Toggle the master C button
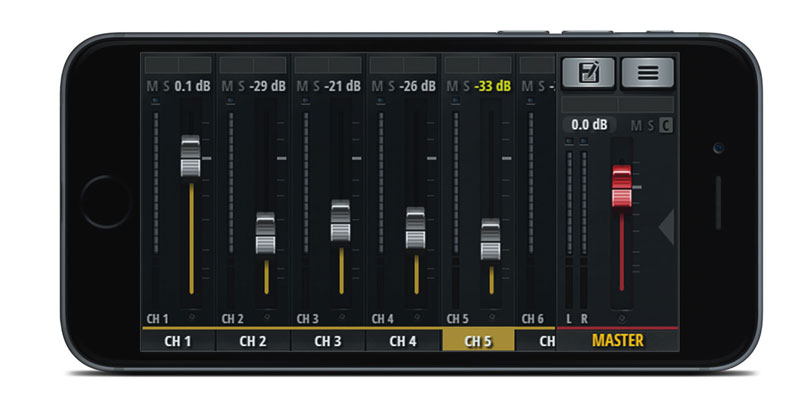Screen dimensions: 800x394 (665, 126)
